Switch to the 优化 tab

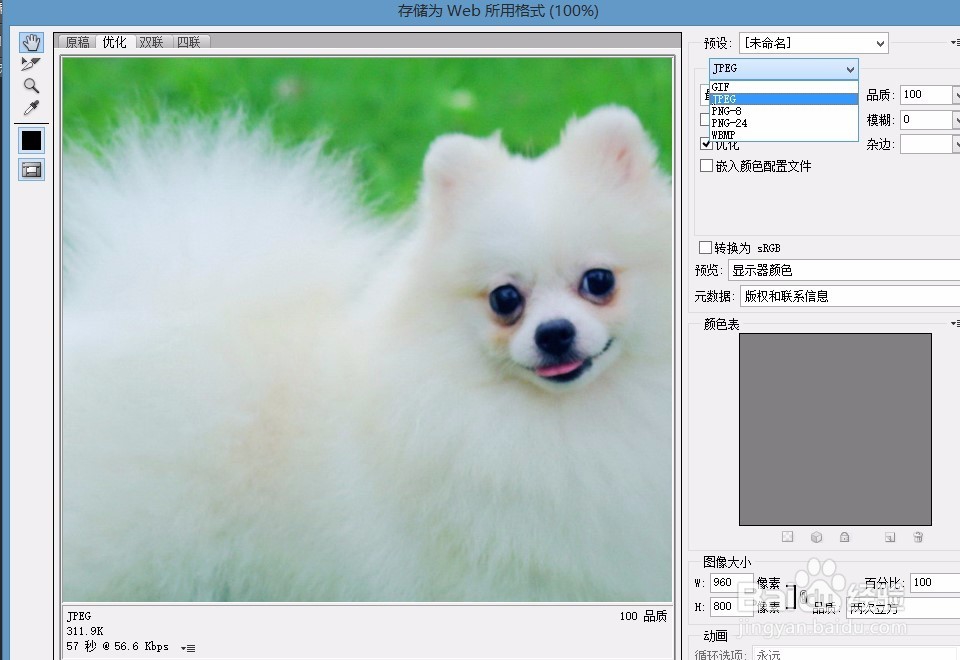click(x=114, y=42)
